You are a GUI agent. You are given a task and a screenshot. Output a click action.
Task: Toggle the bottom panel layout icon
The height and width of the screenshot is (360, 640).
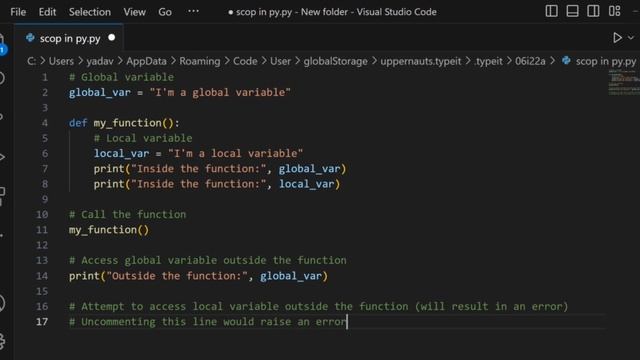click(572, 11)
